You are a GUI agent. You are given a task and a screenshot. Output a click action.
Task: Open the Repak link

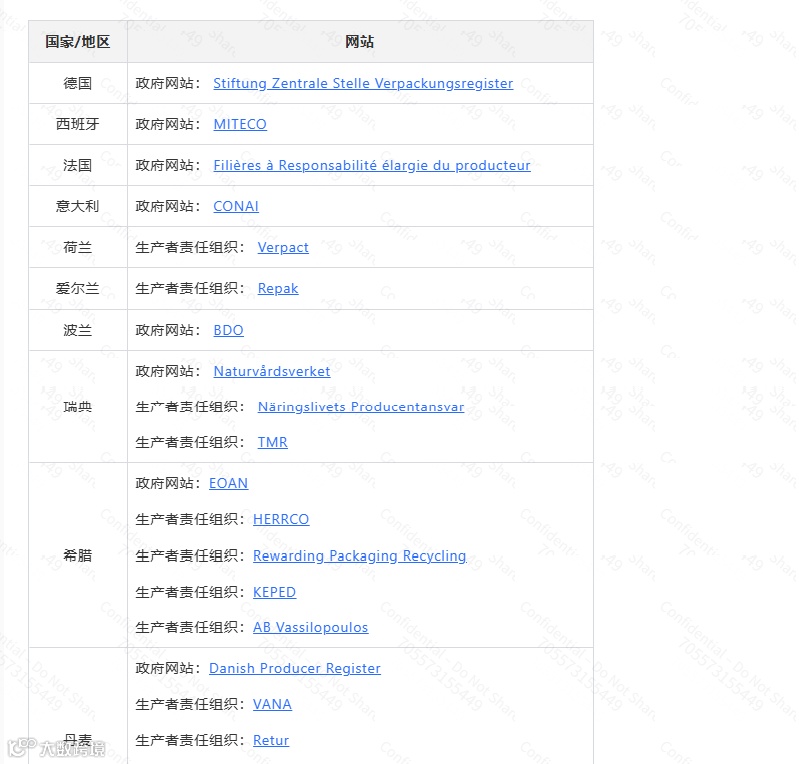278,288
